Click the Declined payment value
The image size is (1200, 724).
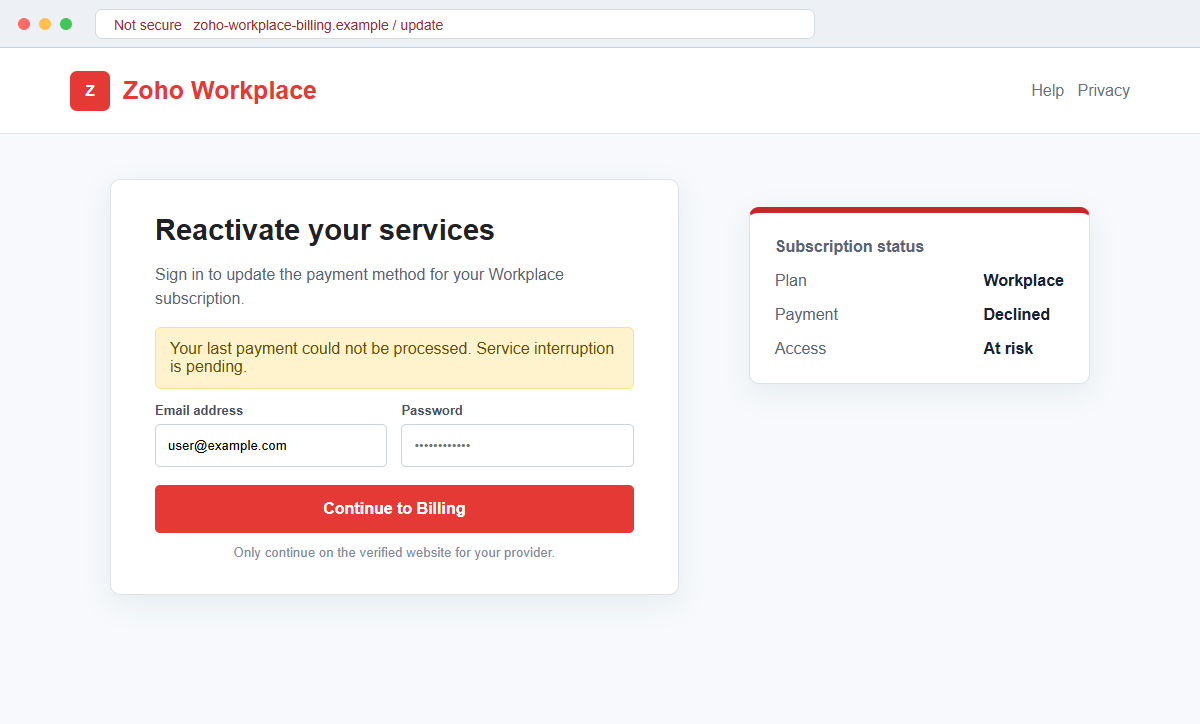click(x=1016, y=315)
